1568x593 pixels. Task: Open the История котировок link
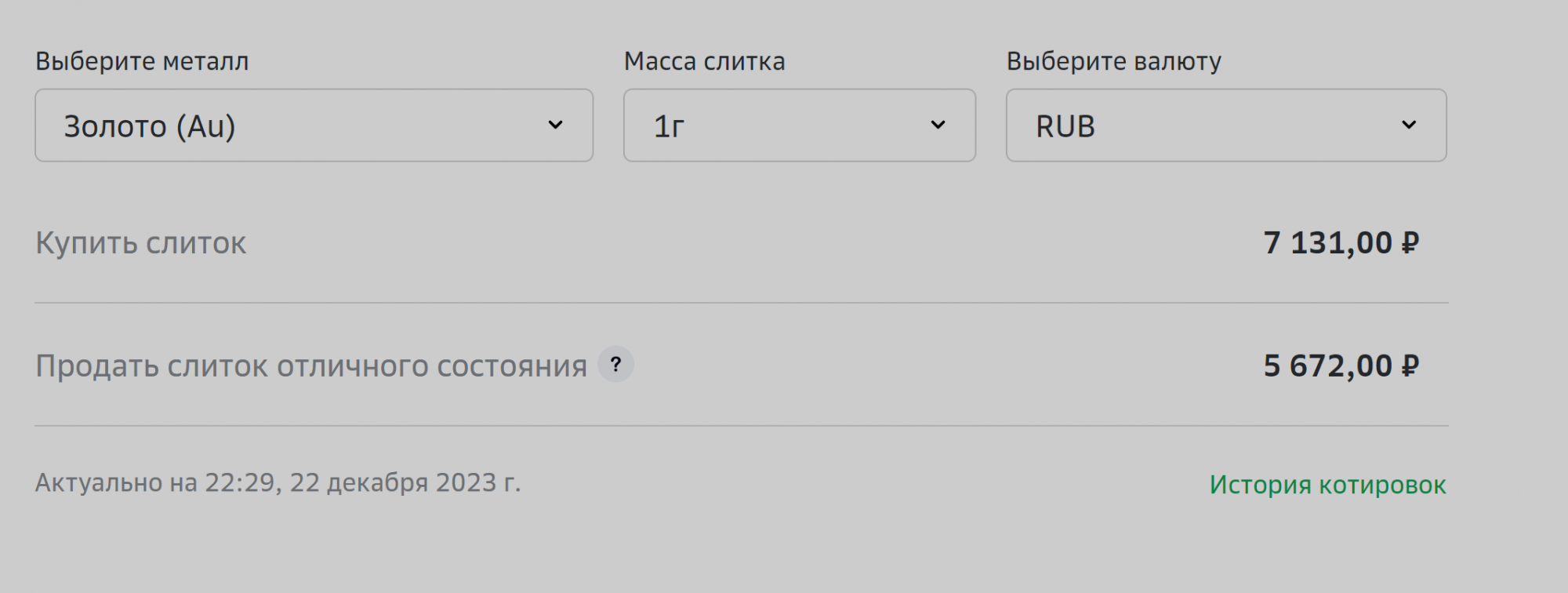point(1327,485)
